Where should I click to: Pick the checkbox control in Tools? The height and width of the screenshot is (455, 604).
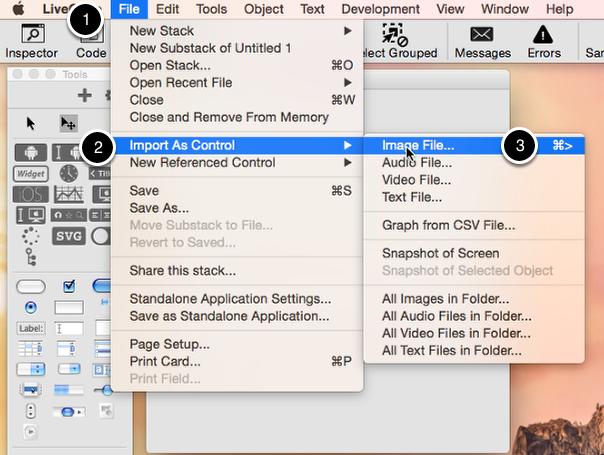click(69, 286)
